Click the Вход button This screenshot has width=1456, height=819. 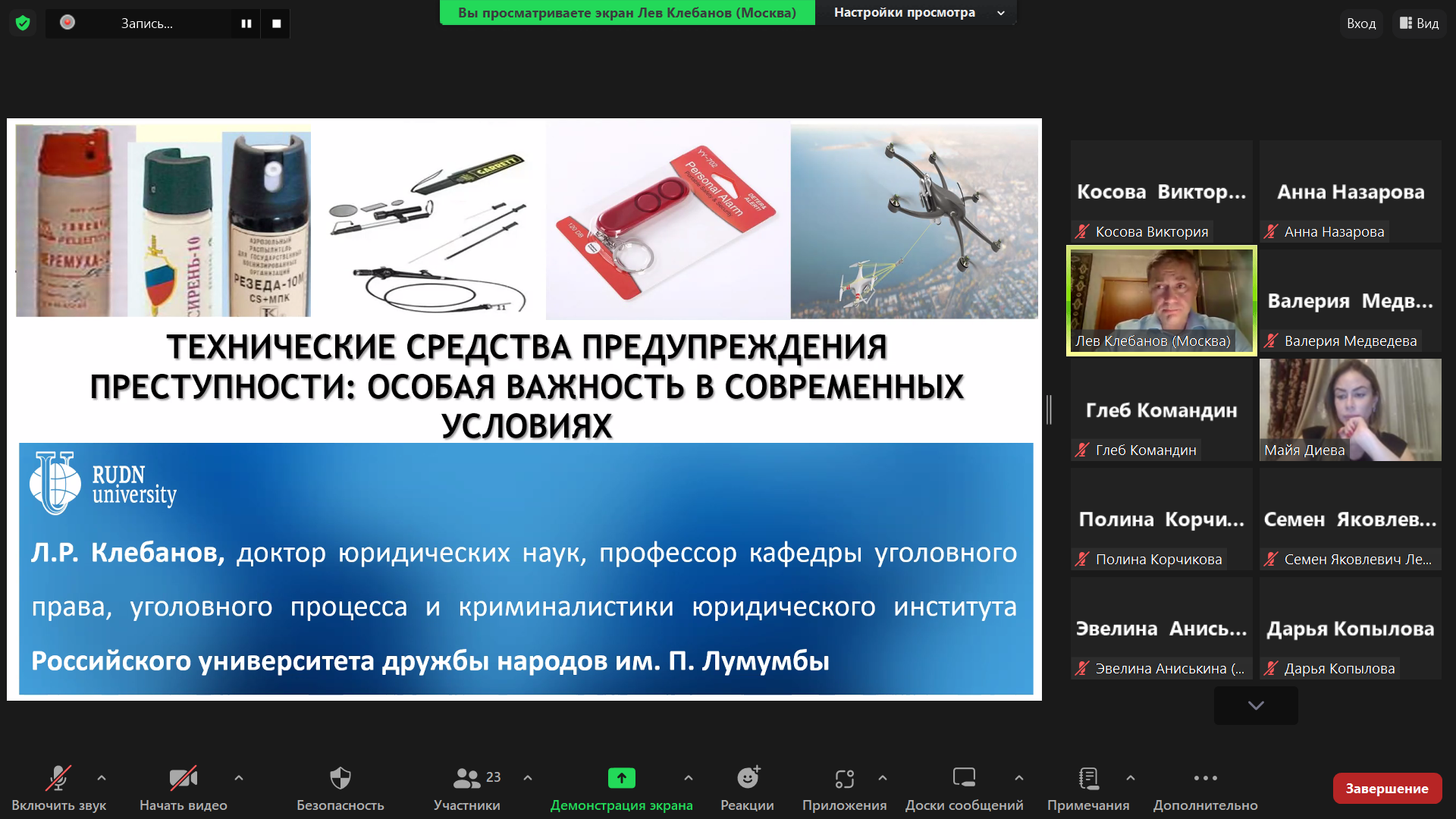point(1360,24)
